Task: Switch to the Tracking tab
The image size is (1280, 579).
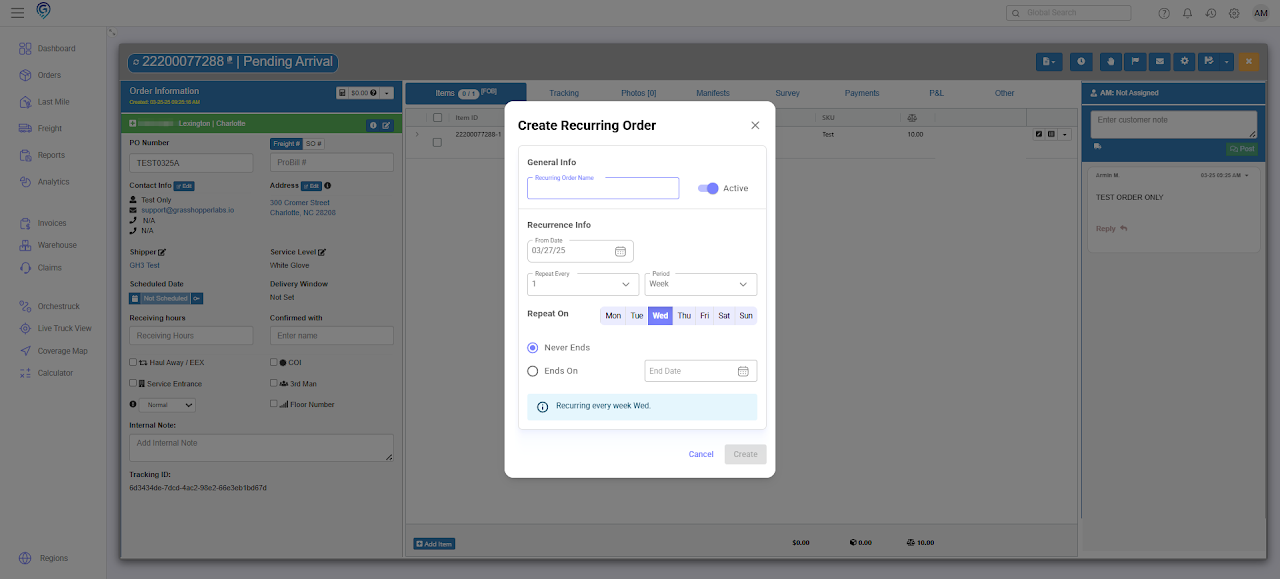Action: [x=564, y=93]
